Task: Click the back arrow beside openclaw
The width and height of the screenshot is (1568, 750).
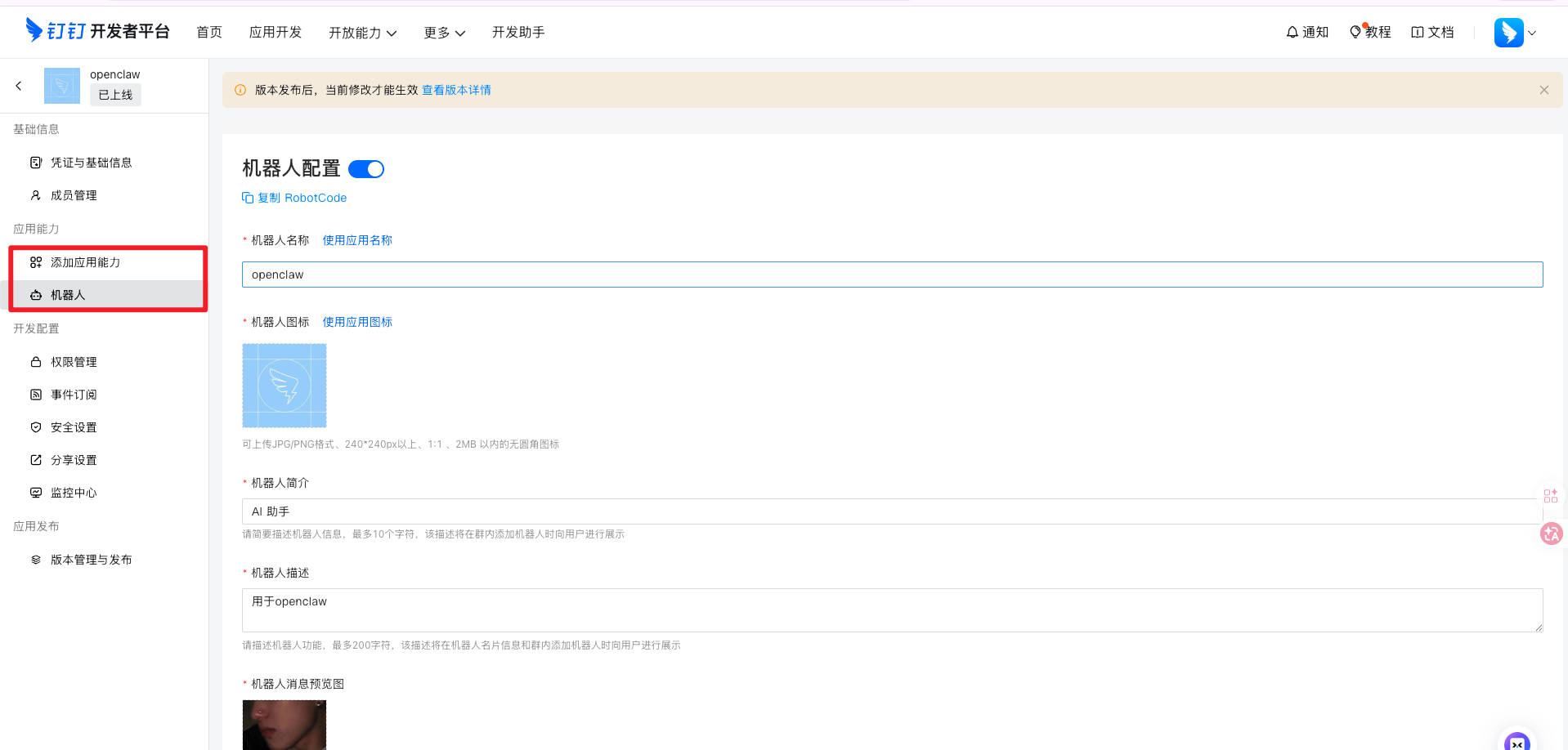Action: (19, 86)
